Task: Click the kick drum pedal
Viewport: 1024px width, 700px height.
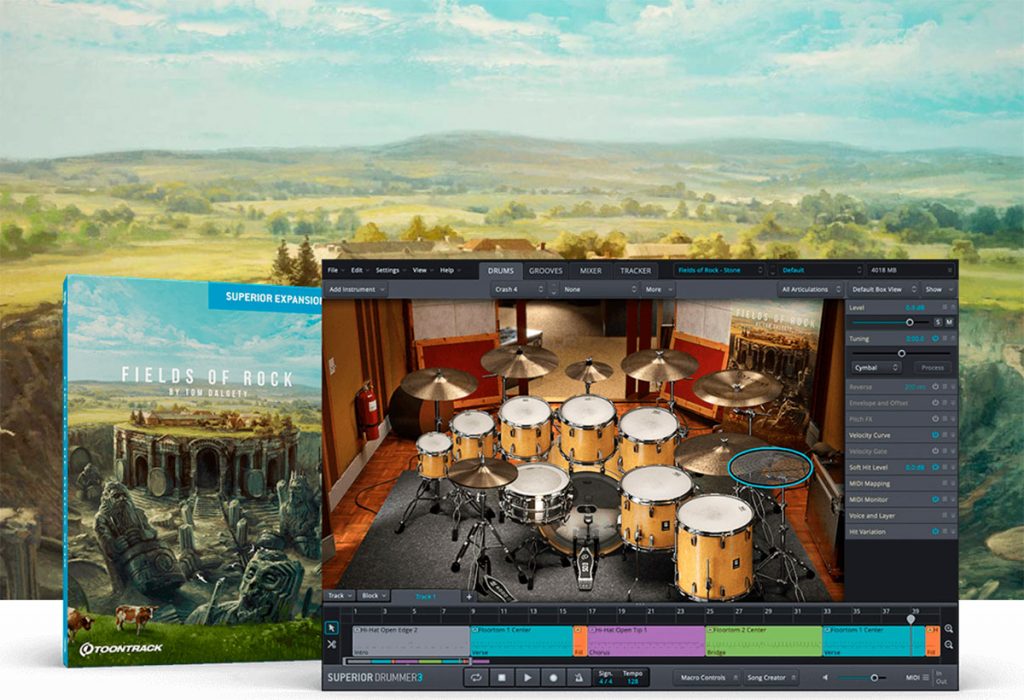Action: pyautogui.click(x=584, y=567)
